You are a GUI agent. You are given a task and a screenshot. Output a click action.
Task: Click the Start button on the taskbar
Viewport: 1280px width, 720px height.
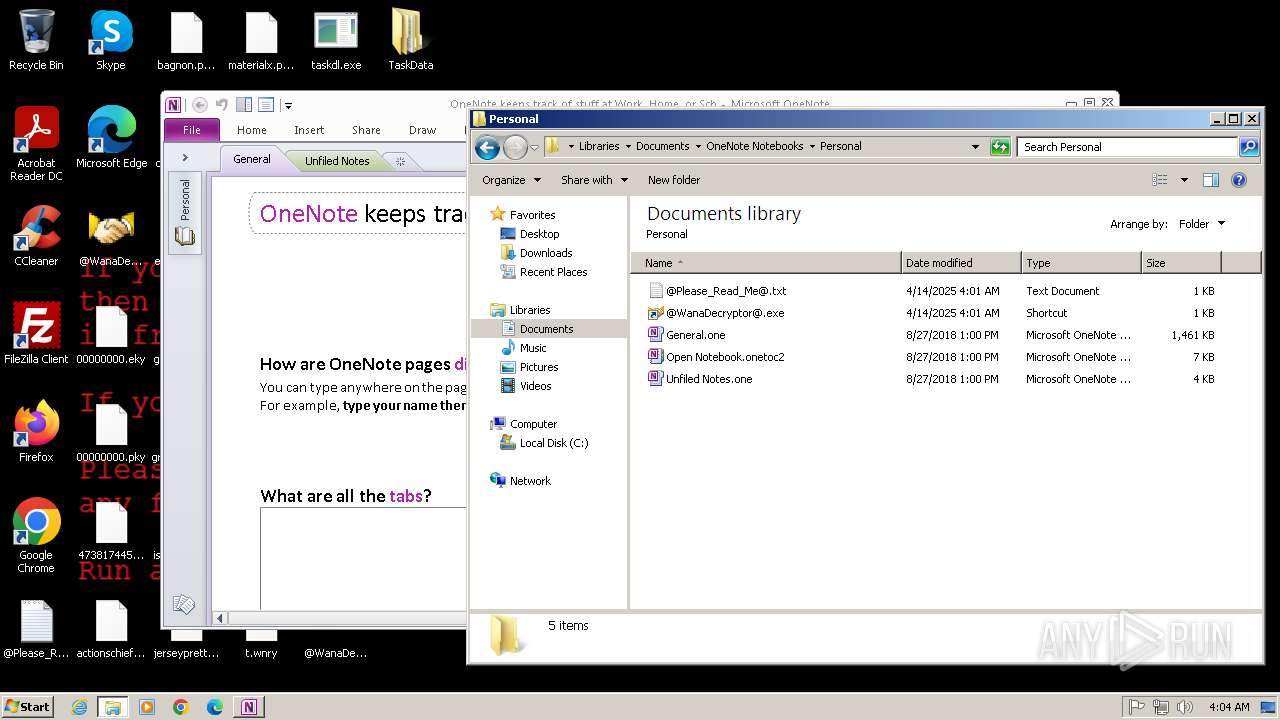click(x=28, y=706)
